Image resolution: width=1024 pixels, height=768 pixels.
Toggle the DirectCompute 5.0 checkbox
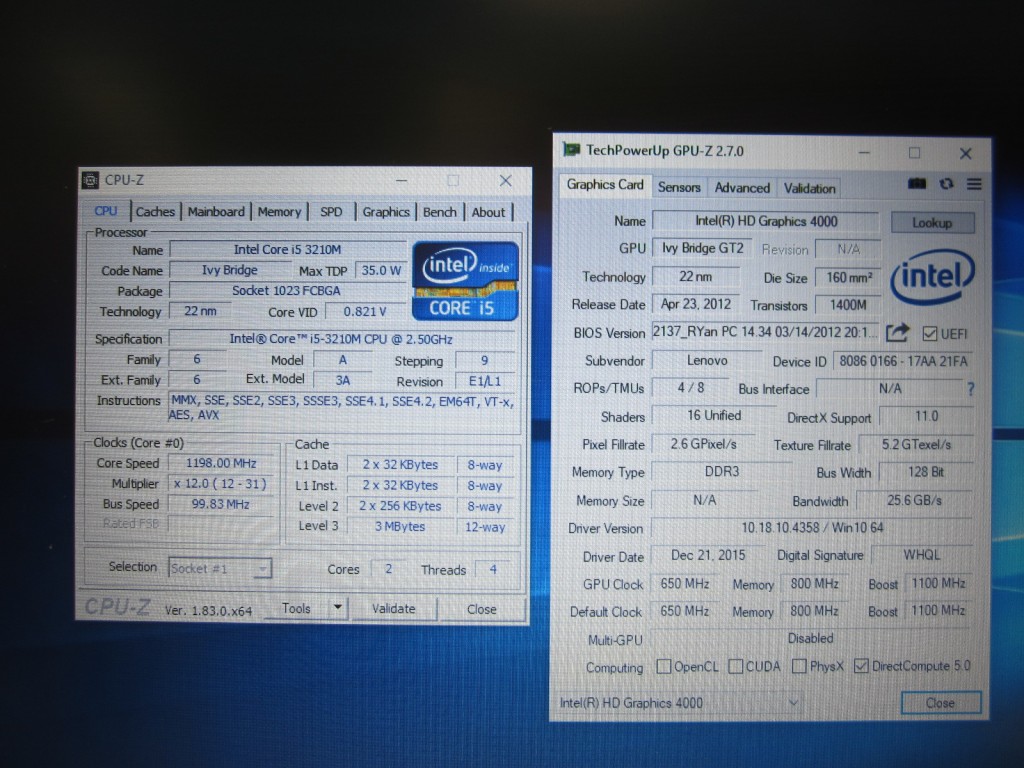point(861,666)
